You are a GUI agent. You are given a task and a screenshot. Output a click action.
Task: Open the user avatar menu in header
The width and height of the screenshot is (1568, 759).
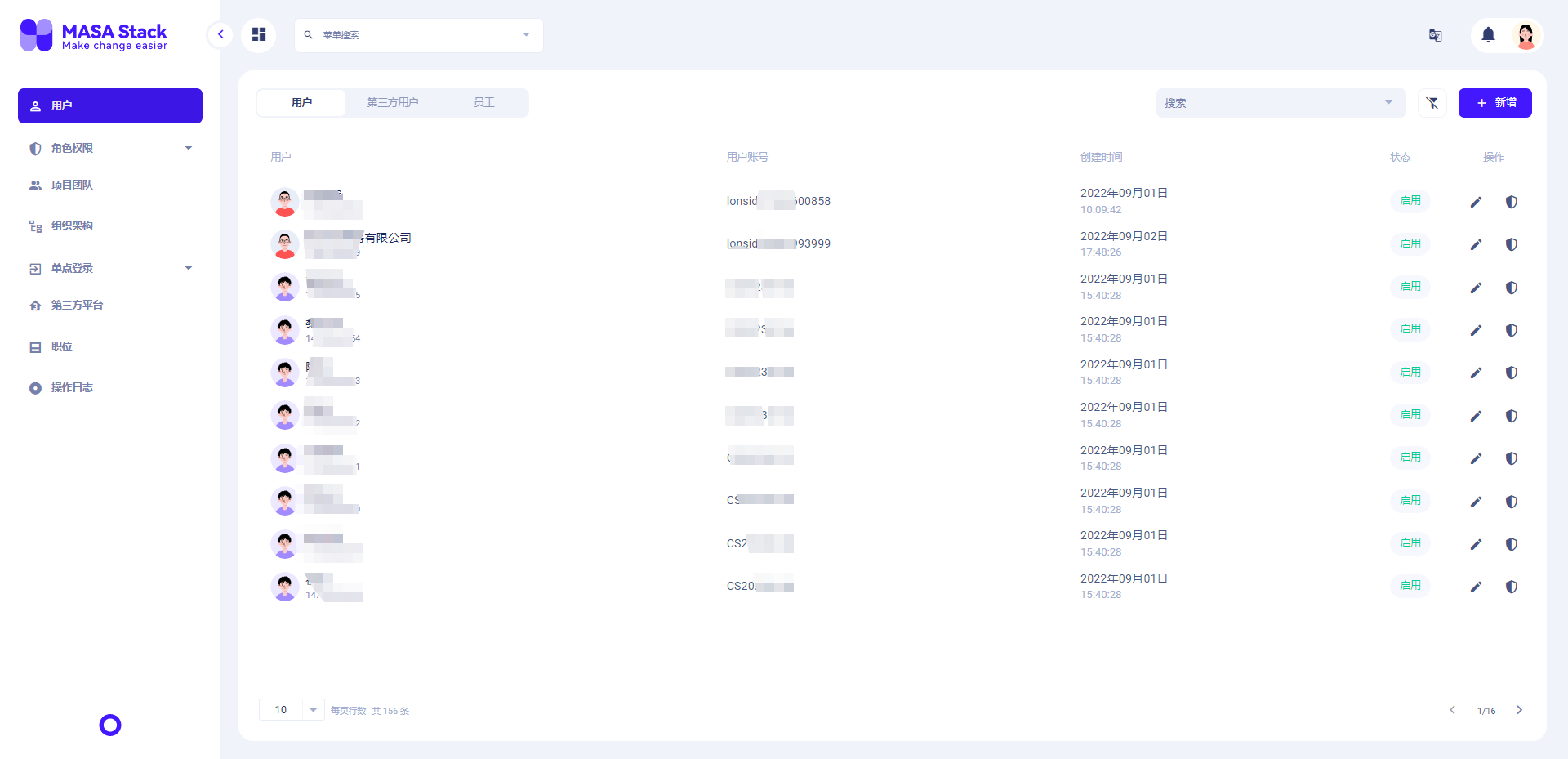coord(1526,35)
